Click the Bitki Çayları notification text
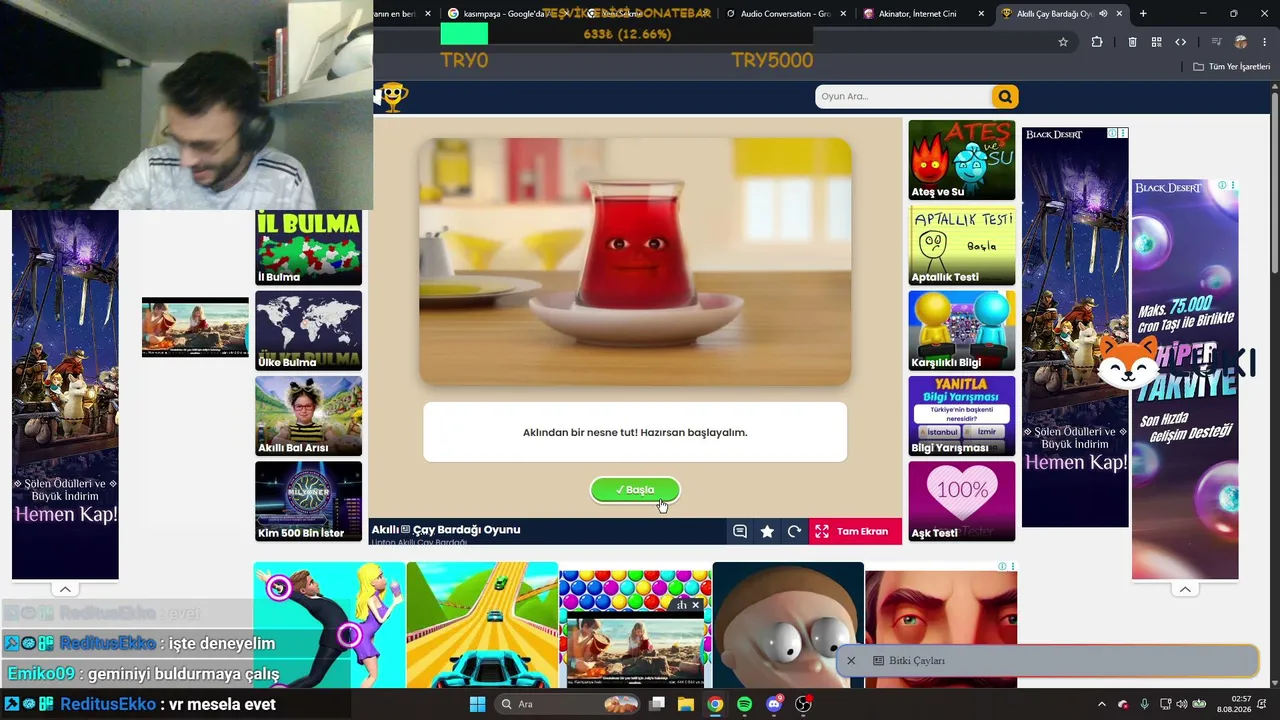1280x720 pixels. point(916,661)
